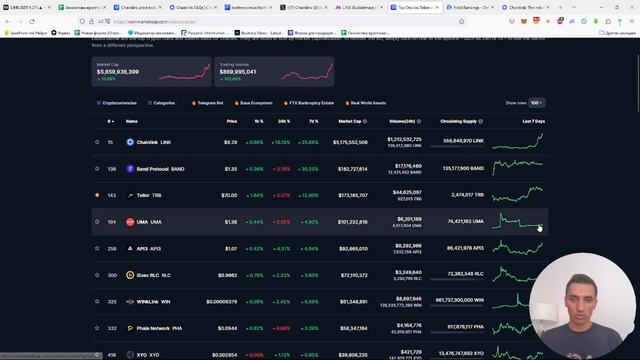
Task: Click Tellor price $70.00
Action: (229, 195)
